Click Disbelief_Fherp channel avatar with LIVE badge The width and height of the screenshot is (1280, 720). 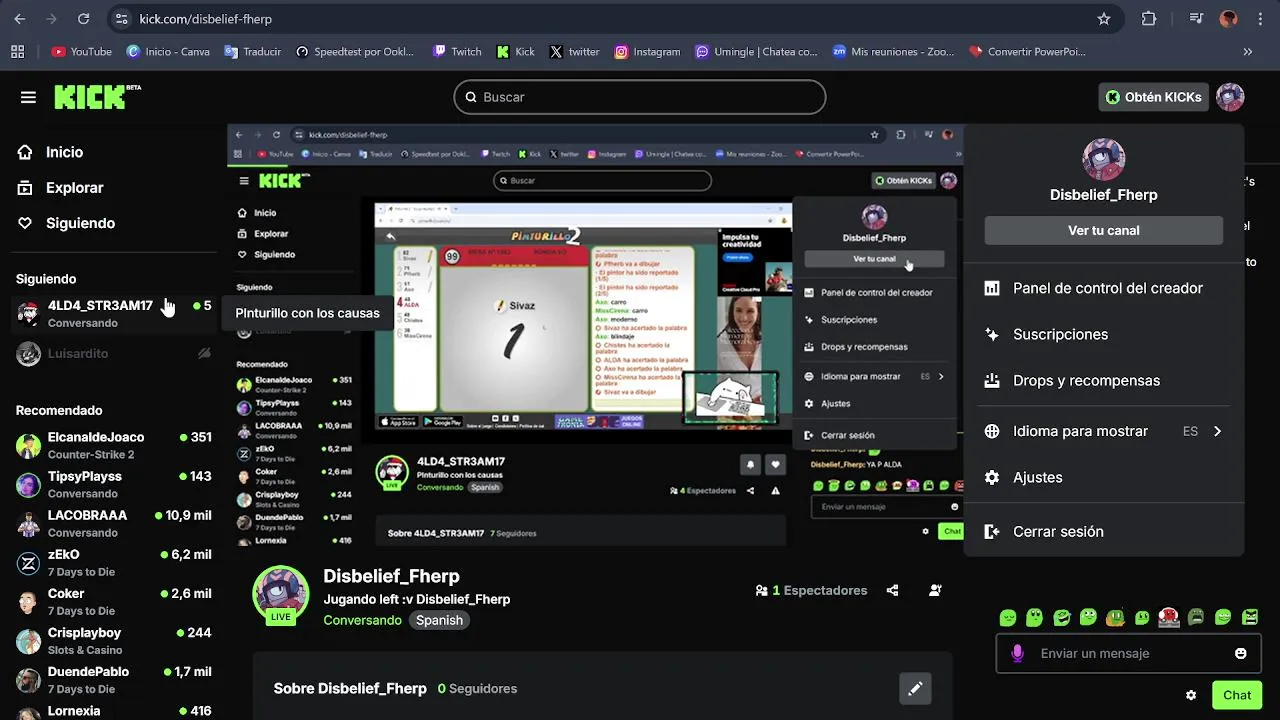(280, 593)
